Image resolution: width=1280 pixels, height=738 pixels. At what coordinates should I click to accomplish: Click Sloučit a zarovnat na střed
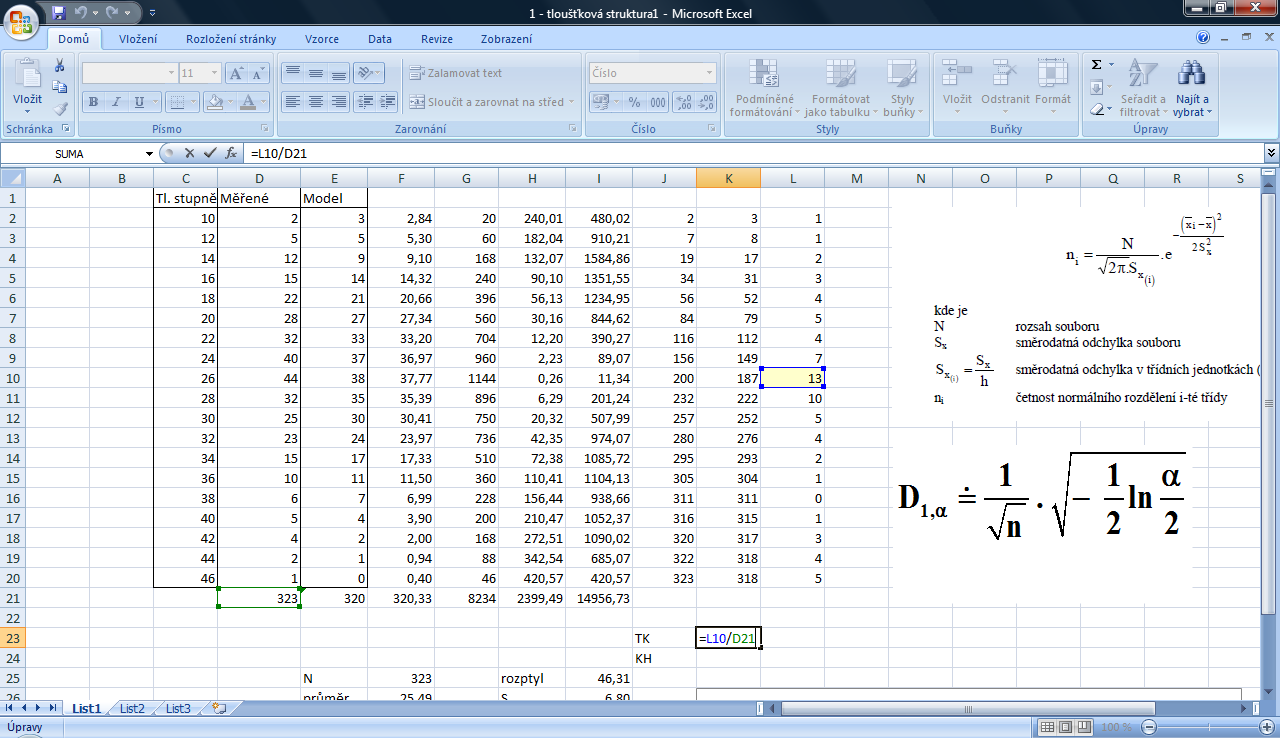pos(486,102)
